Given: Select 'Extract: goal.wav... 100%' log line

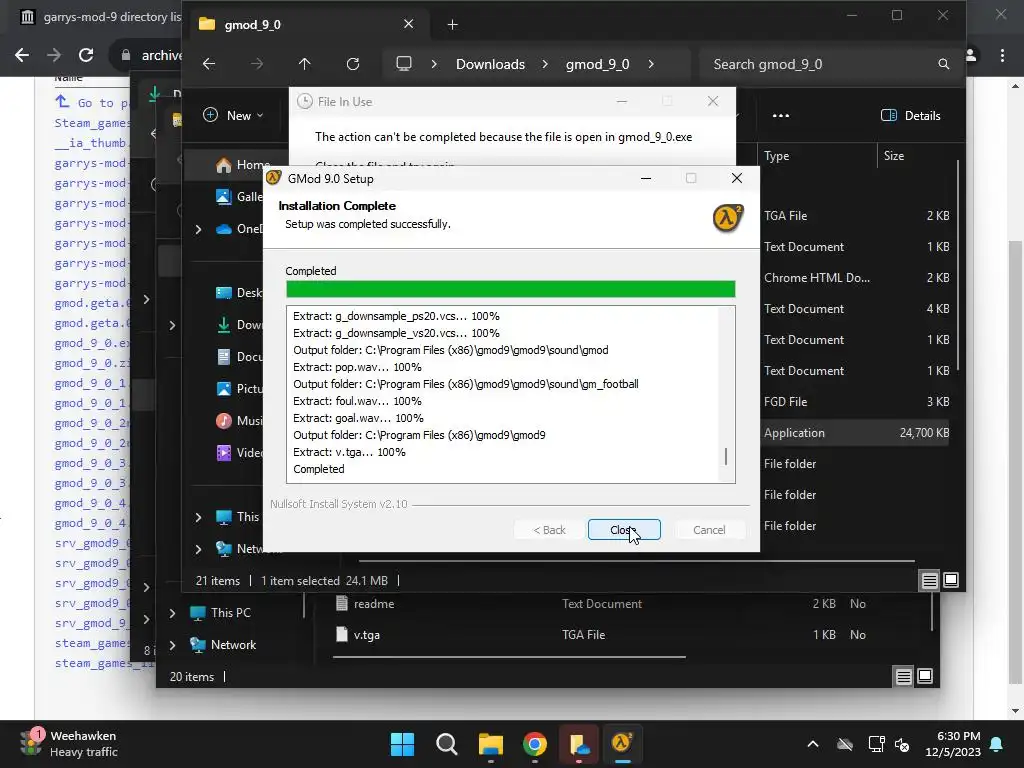Looking at the screenshot, I should pyautogui.click(x=358, y=418).
